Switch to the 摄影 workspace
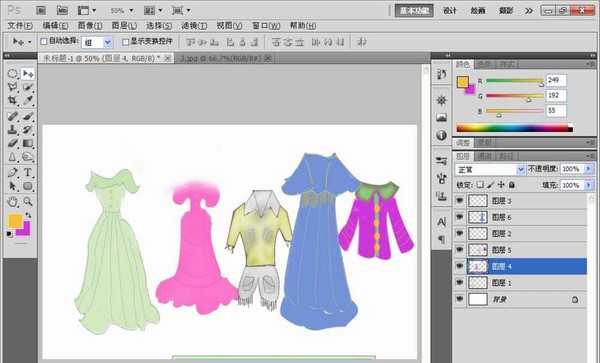Image resolution: width=600 pixels, height=363 pixels. click(506, 11)
